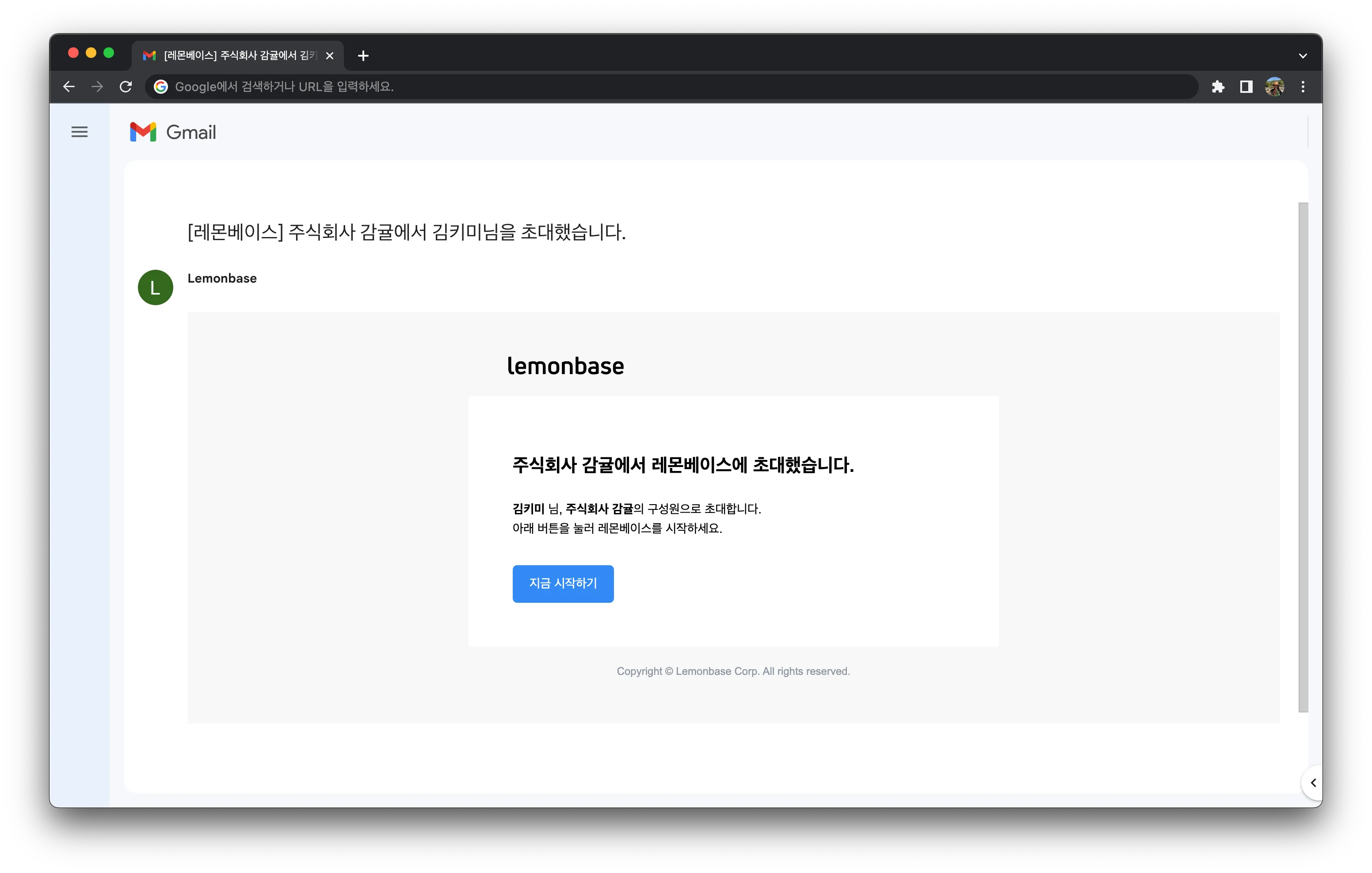This screenshot has width=1372, height=873.
Task: Reload the page with the refresh icon
Action: [x=126, y=87]
